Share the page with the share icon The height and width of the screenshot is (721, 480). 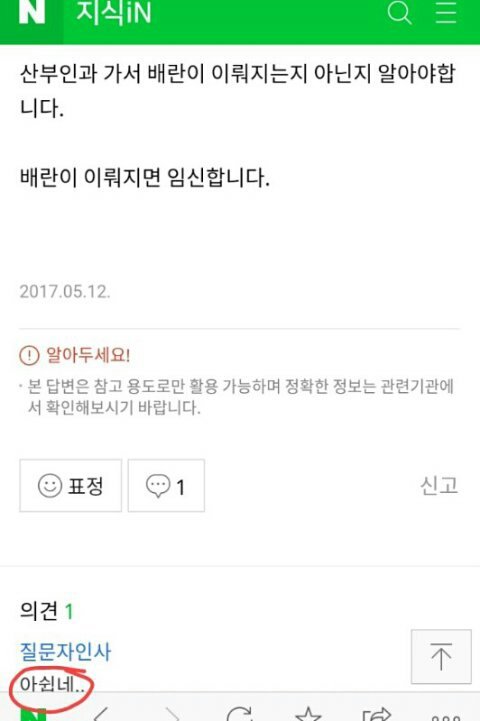point(376,714)
